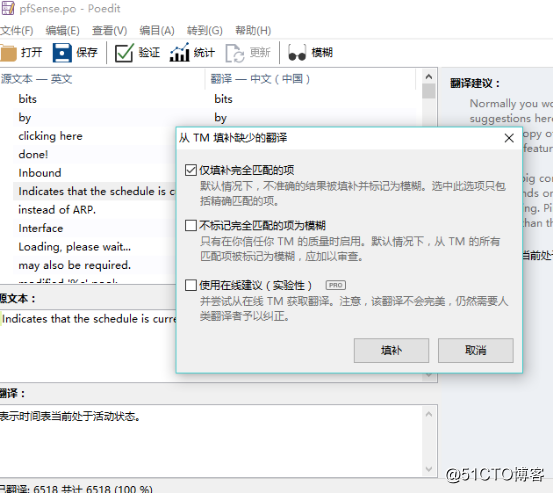Open the 编辑(E) menu
554x493 pixels.
point(63,31)
